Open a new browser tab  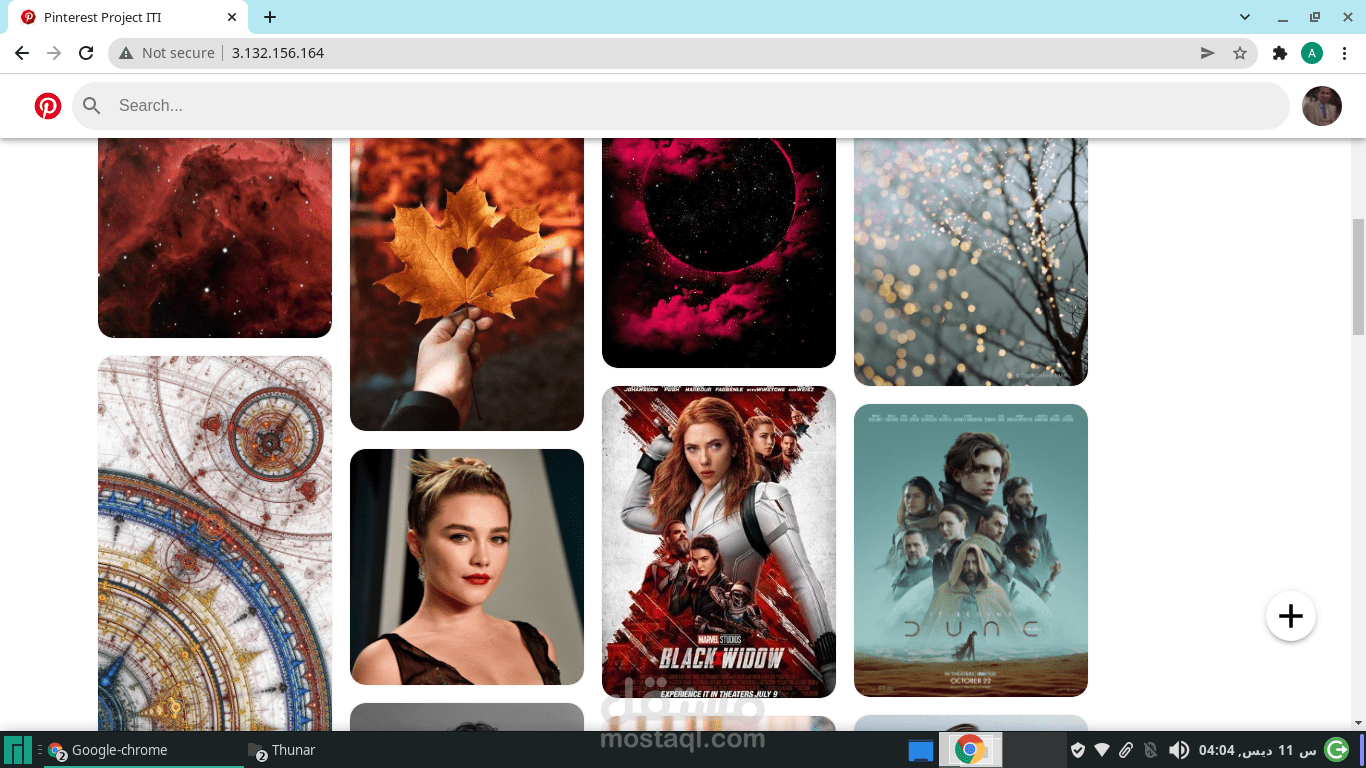269,16
